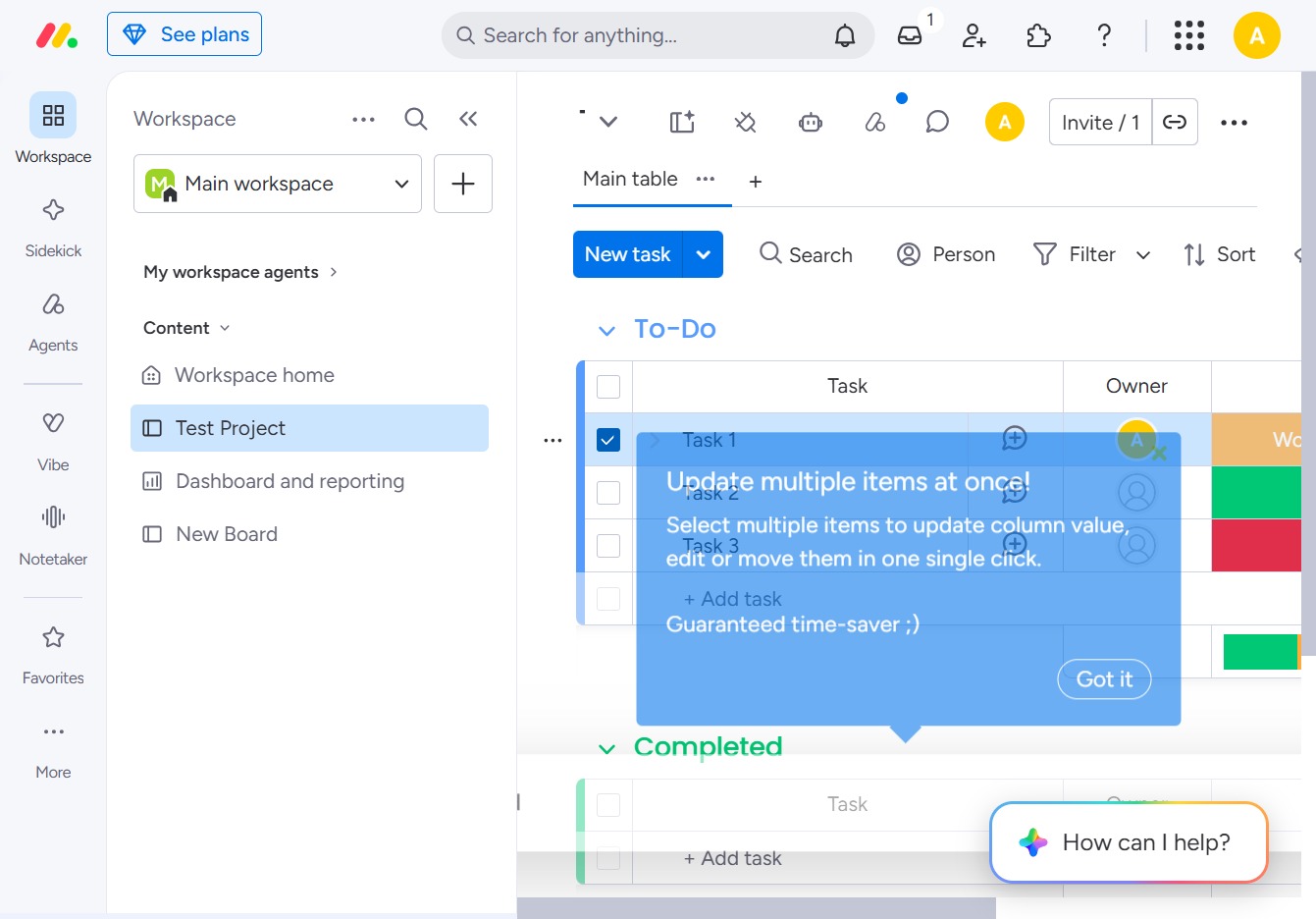The height and width of the screenshot is (919, 1316).
Task: Open Sidekick from the left rail
Action: [53, 228]
